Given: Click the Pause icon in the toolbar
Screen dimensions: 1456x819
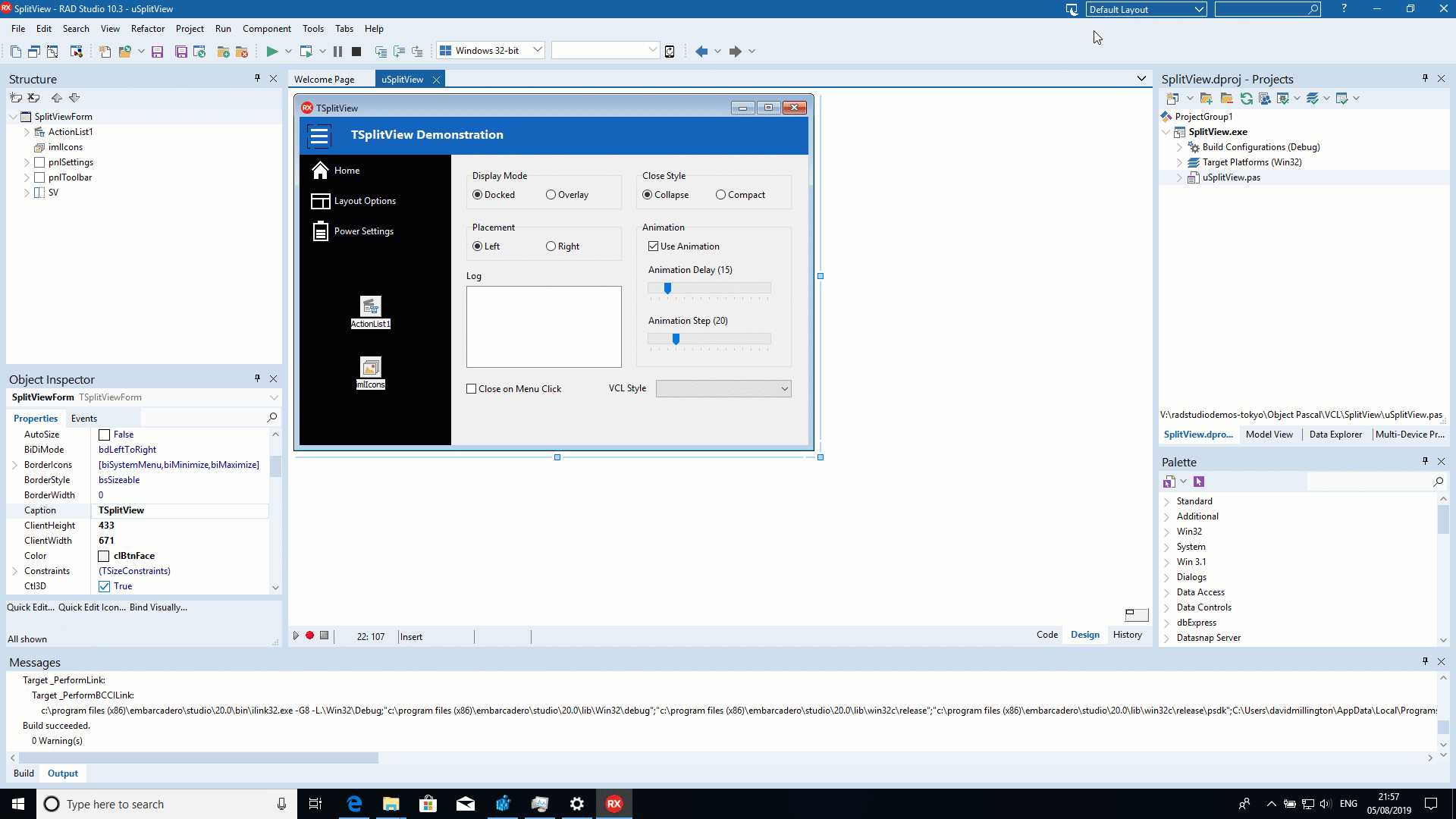Looking at the screenshot, I should tap(337, 52).
